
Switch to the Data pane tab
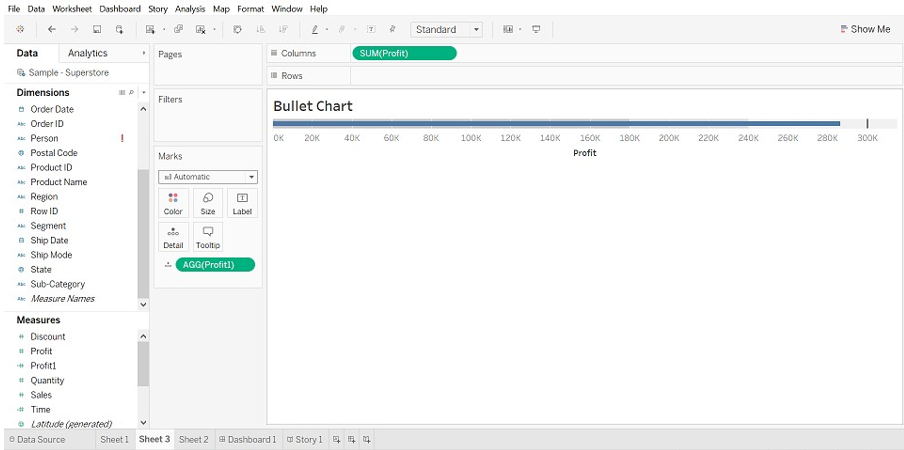27,53
